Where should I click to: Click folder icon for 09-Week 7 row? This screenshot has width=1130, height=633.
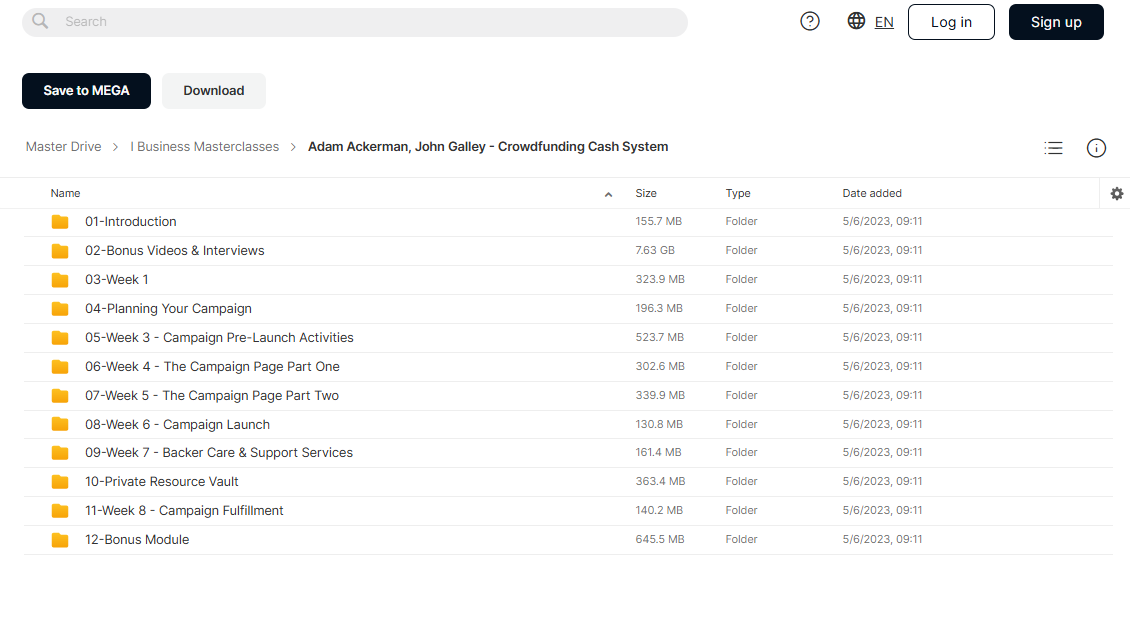(60, 453)
